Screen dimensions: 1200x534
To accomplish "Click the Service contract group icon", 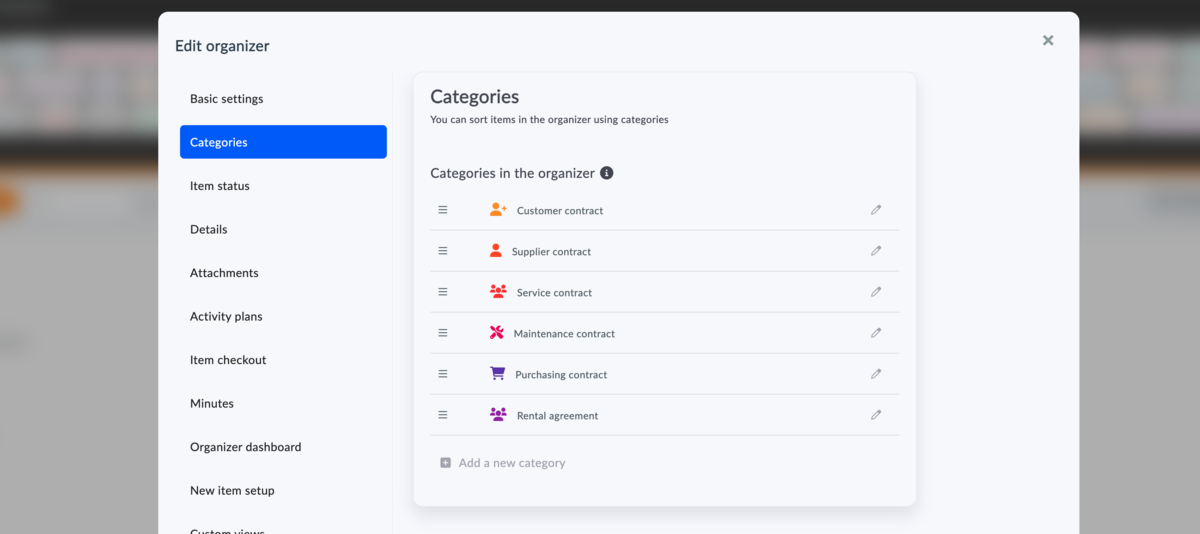I will pos(498,292).
